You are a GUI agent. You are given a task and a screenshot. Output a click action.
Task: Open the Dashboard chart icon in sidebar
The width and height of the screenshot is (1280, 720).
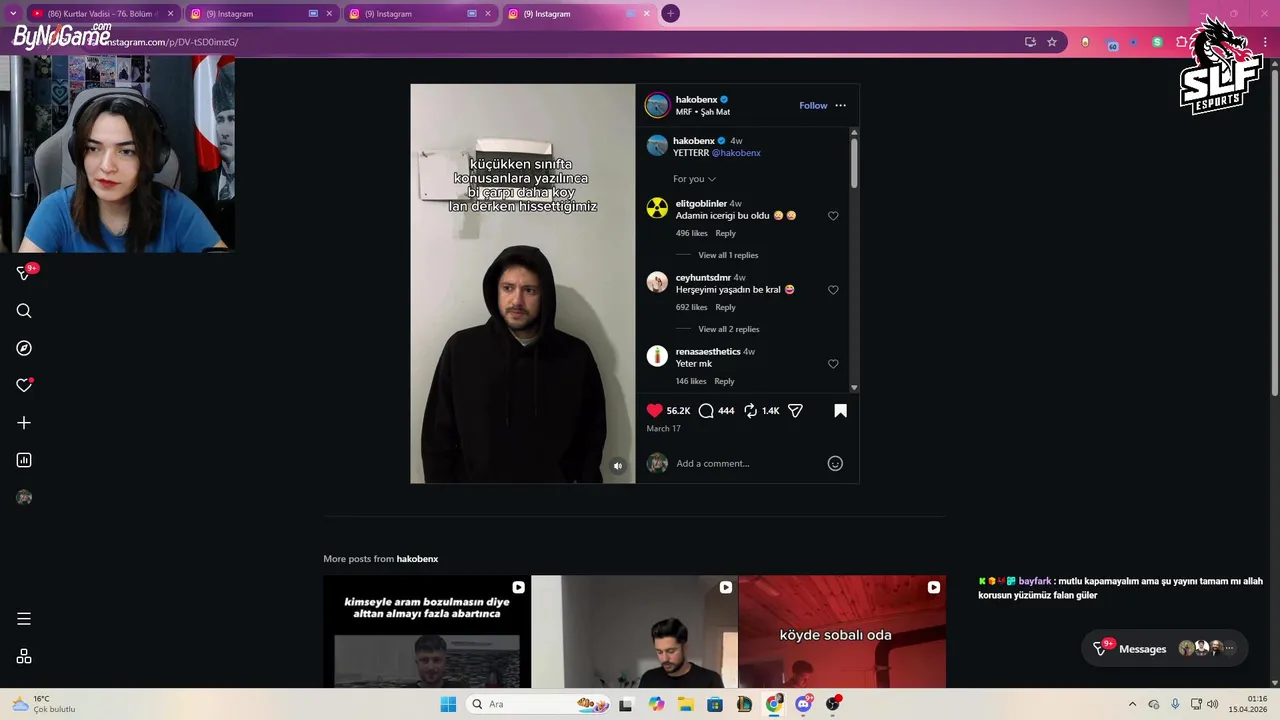pyautogui.click(x=24, y=460)
